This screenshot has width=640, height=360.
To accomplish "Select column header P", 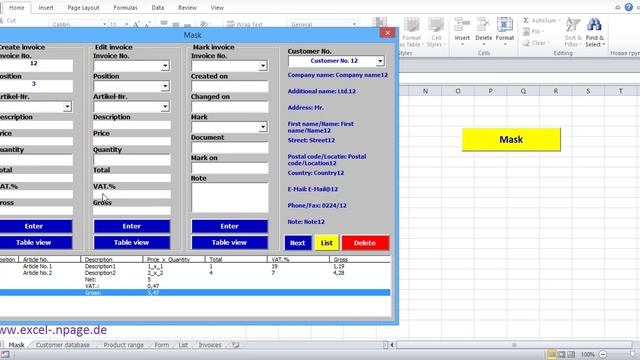I will (490, 91).
